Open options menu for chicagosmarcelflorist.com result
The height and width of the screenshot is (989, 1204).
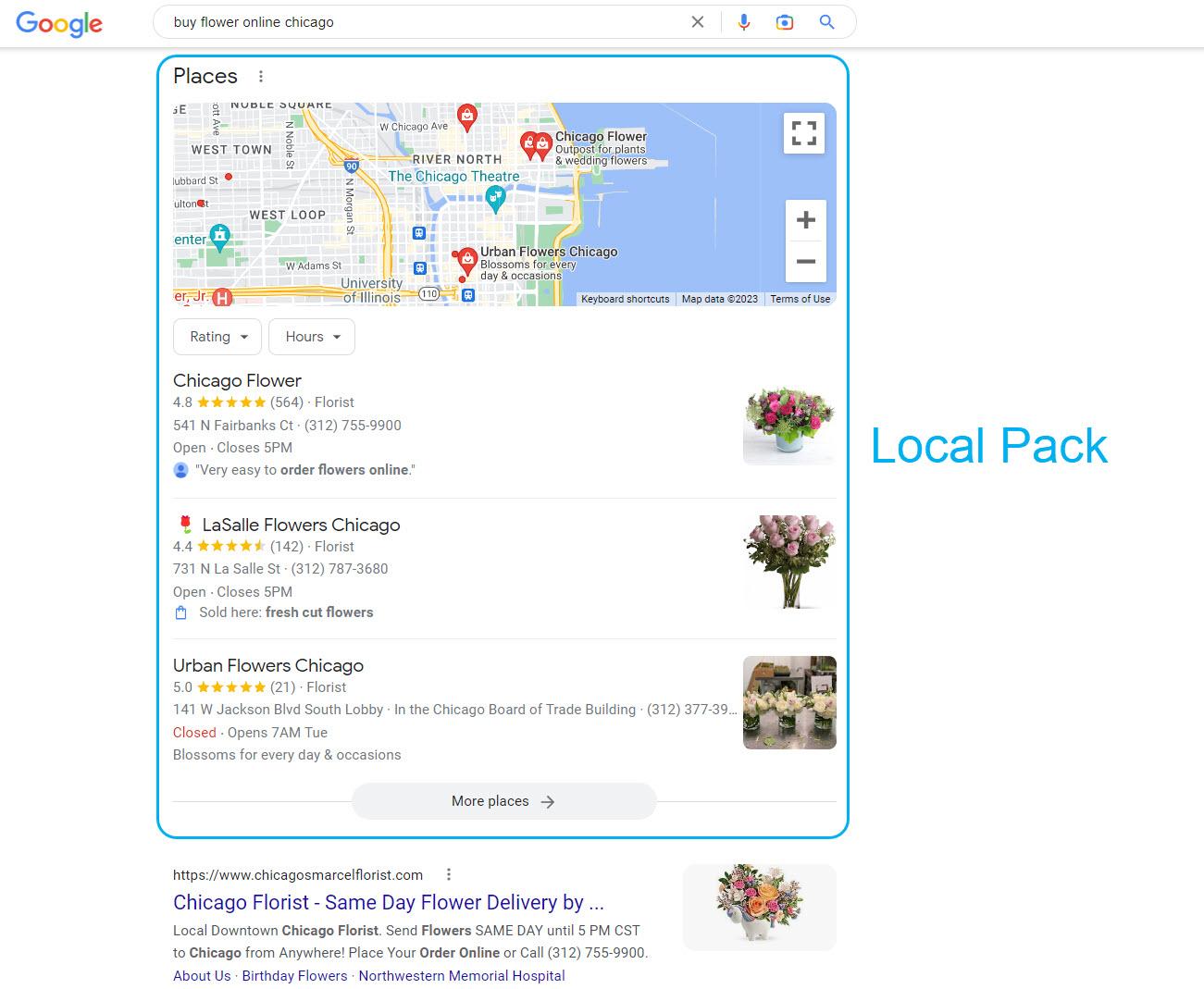(x=449, y=873)
